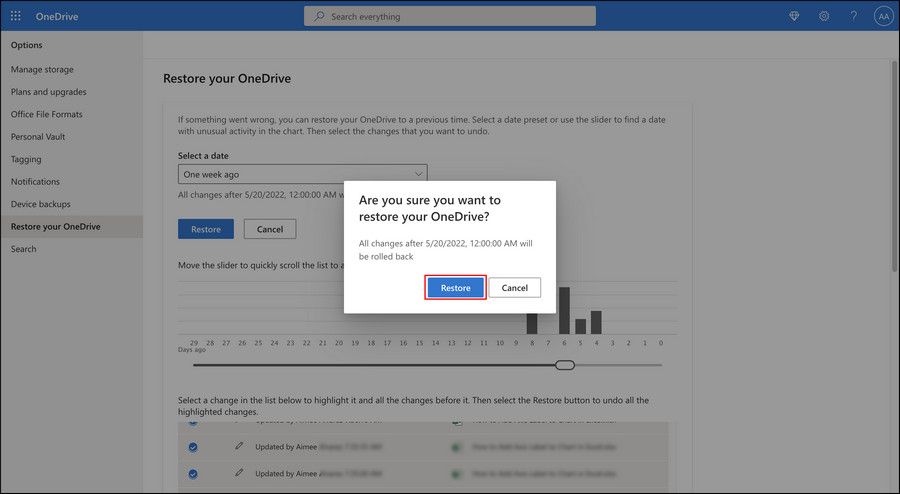
Task: Click the Options heading in sidebar
Action: click(x=26, y=45)
